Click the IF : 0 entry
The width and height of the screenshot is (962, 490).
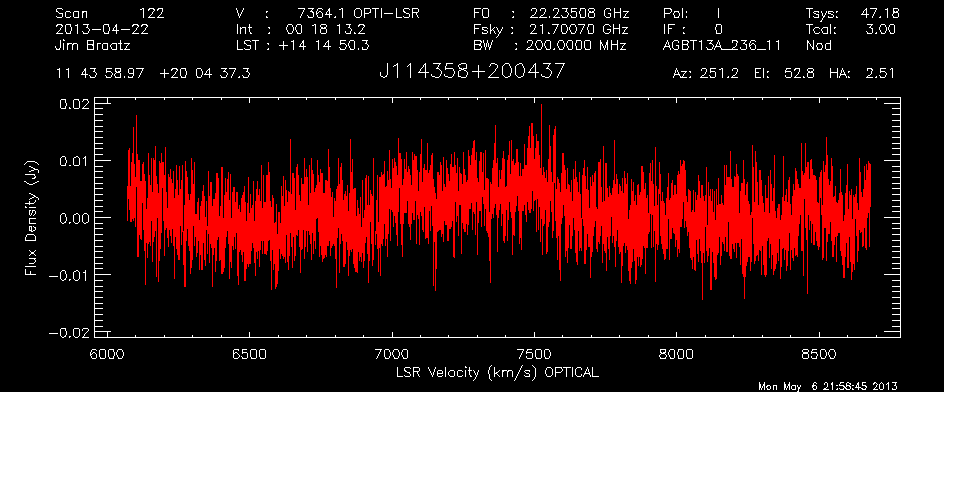(x=693, y=29)
